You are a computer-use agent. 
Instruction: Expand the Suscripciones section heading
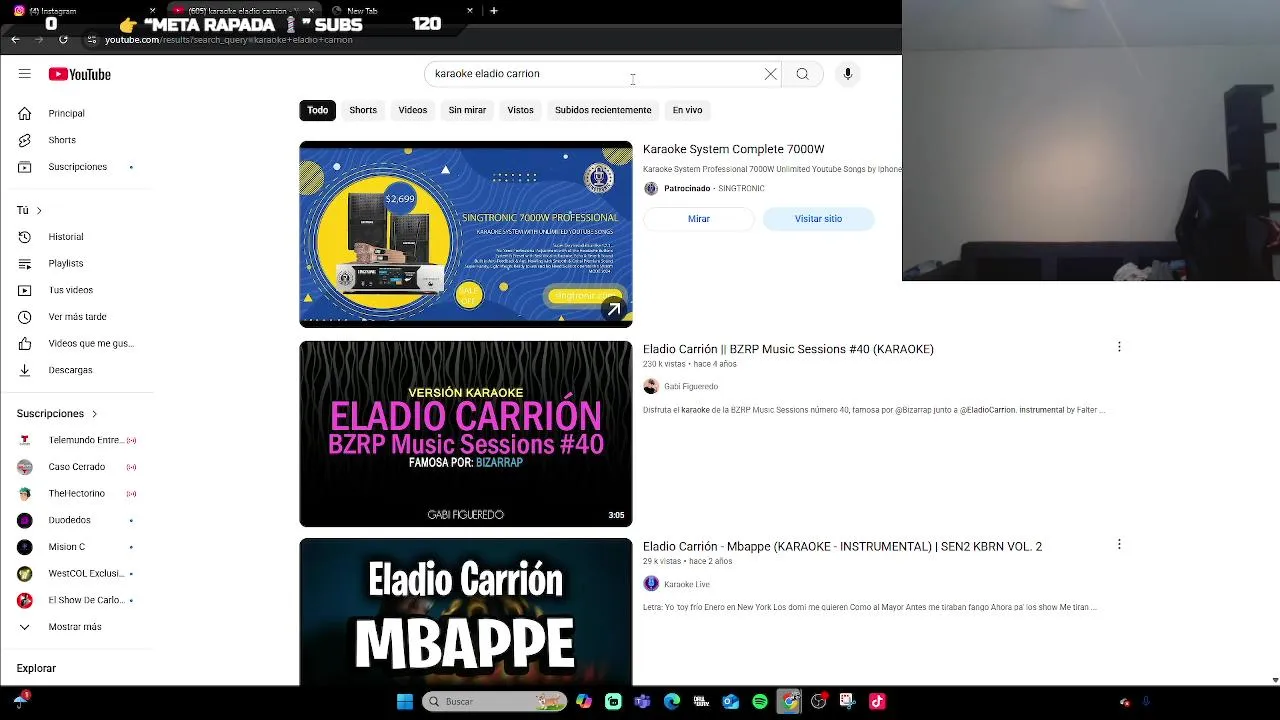(x=57, y=413)
